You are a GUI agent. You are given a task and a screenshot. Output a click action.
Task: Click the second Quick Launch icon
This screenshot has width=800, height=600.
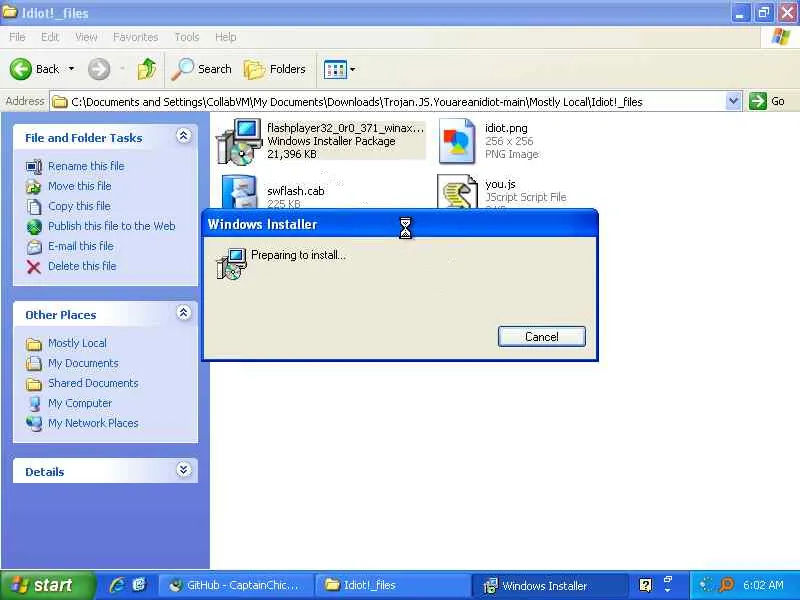(139, 585)
